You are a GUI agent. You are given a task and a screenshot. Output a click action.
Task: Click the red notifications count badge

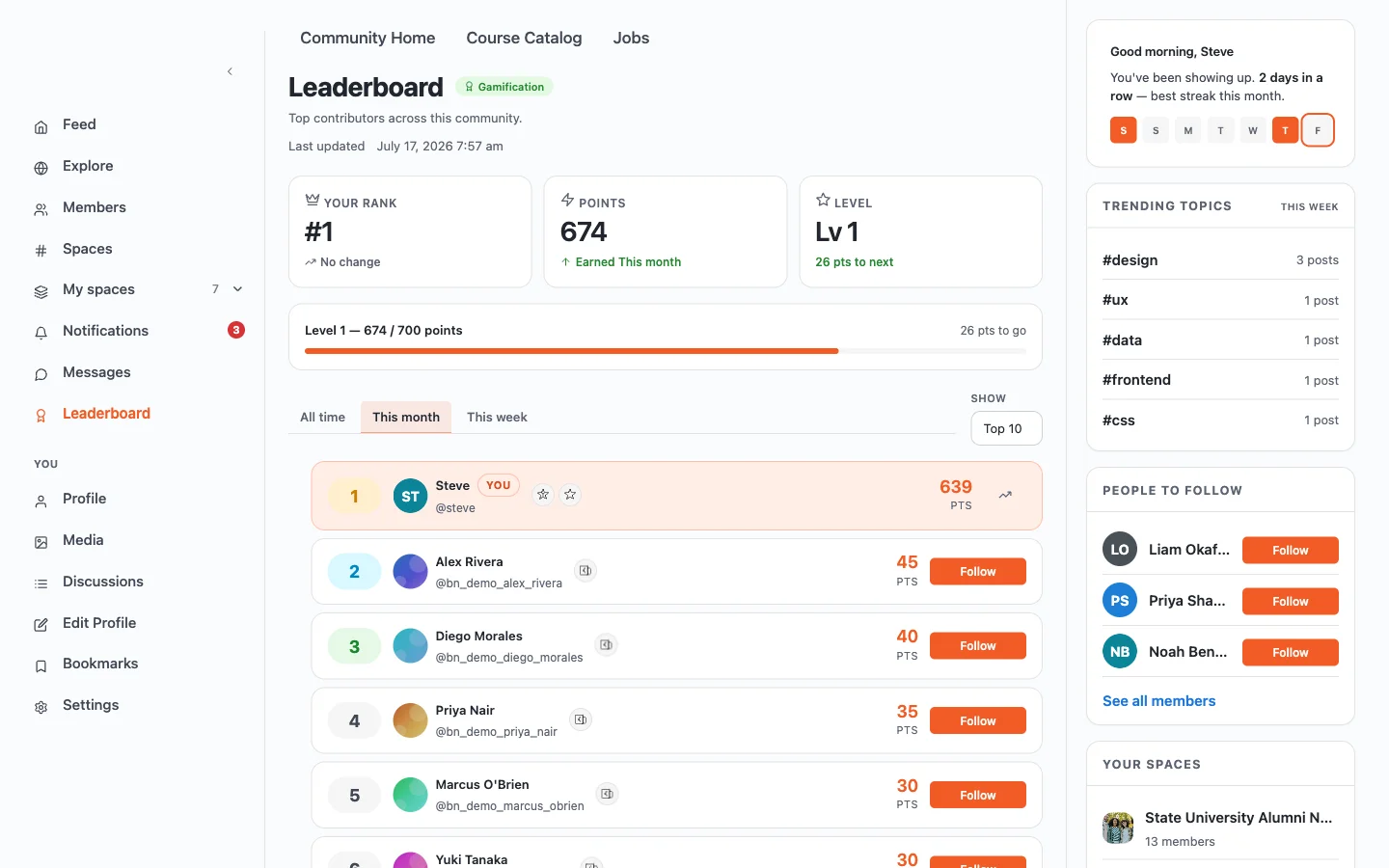click(236, 330)
